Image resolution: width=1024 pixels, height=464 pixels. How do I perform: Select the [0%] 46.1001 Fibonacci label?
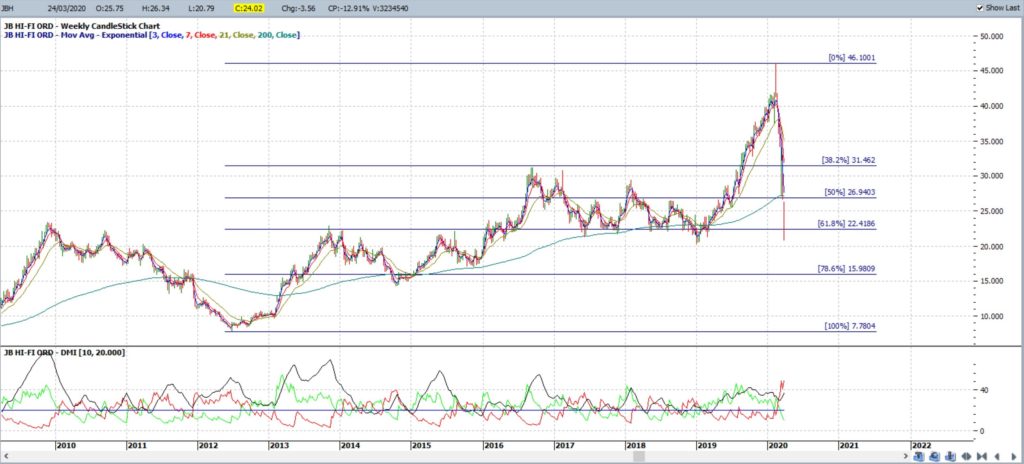pos(852,58)
